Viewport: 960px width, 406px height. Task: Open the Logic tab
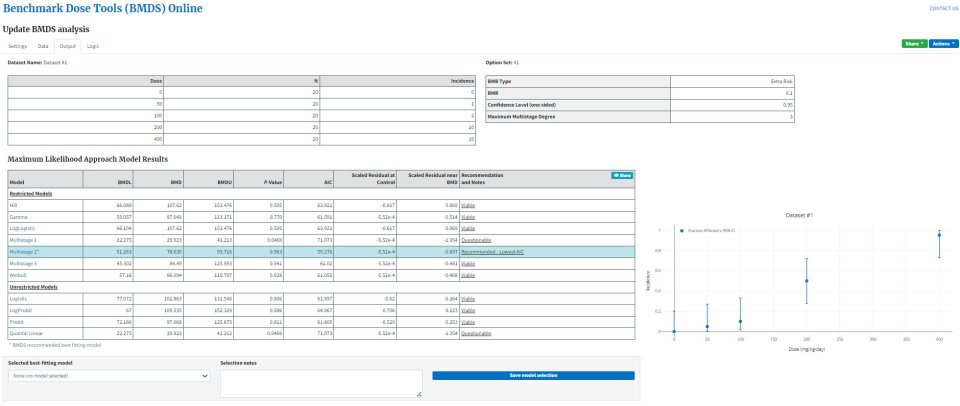pyautogui.click(x=93, y=46)
